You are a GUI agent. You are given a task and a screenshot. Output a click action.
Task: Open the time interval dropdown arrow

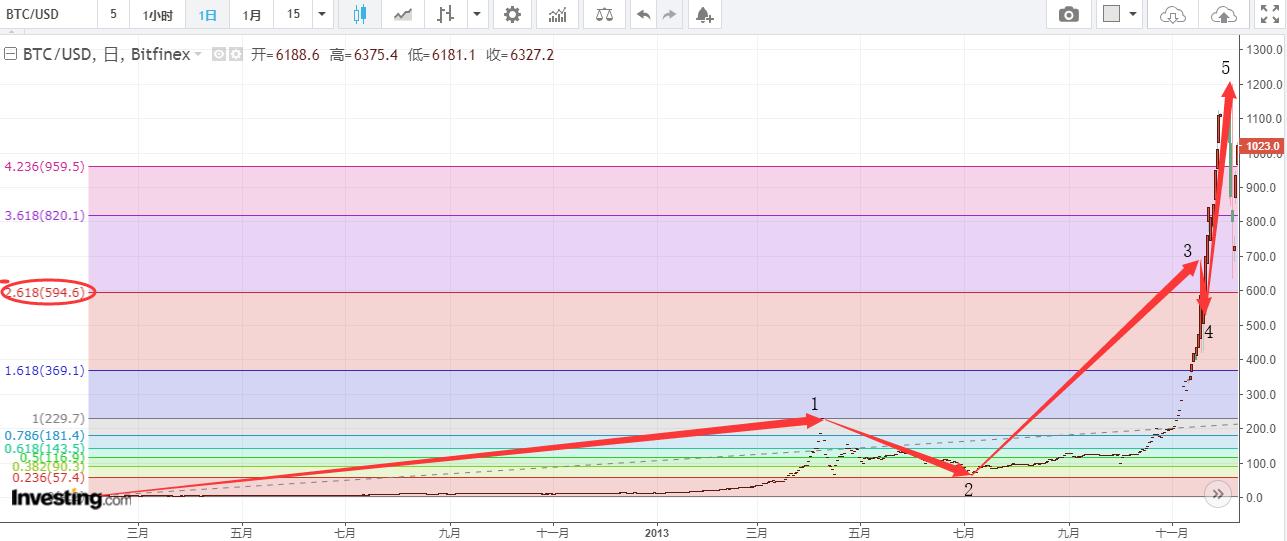pyautogui.click(x=321, y=14)
